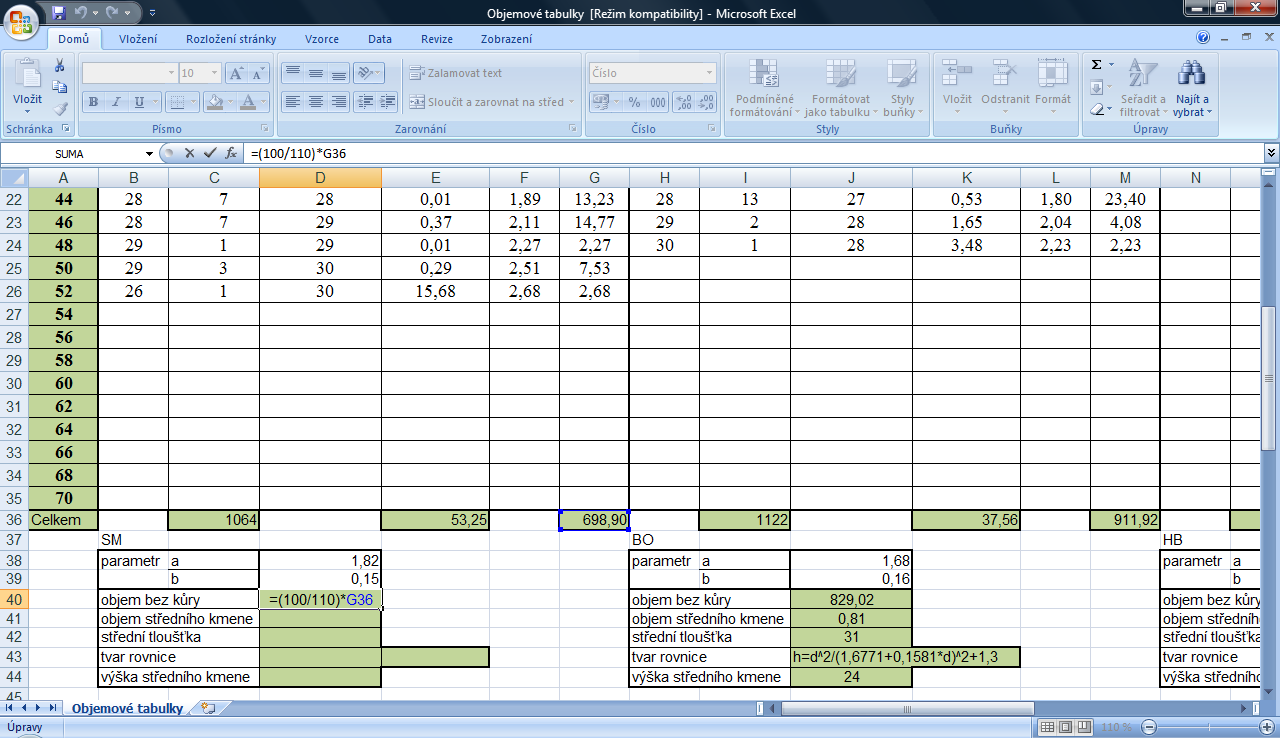Screen dimensions: 1280x738
Task: Click the formula bar input field
Action: click(753, 153)
